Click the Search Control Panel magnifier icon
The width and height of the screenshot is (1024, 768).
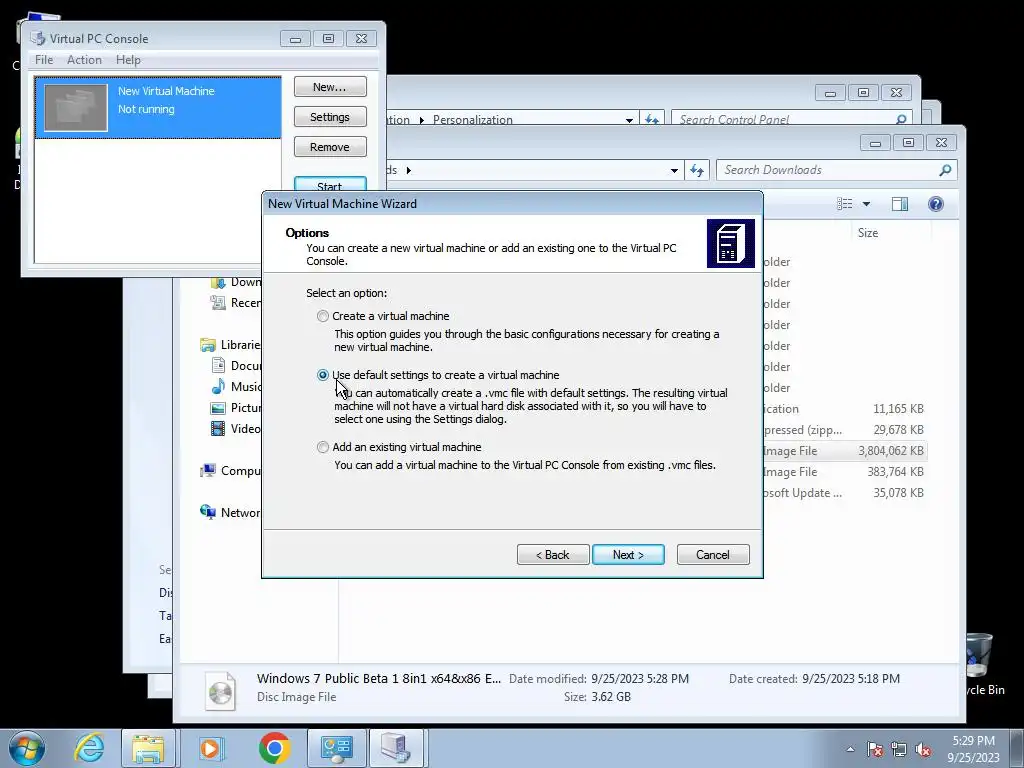point(901,119)
